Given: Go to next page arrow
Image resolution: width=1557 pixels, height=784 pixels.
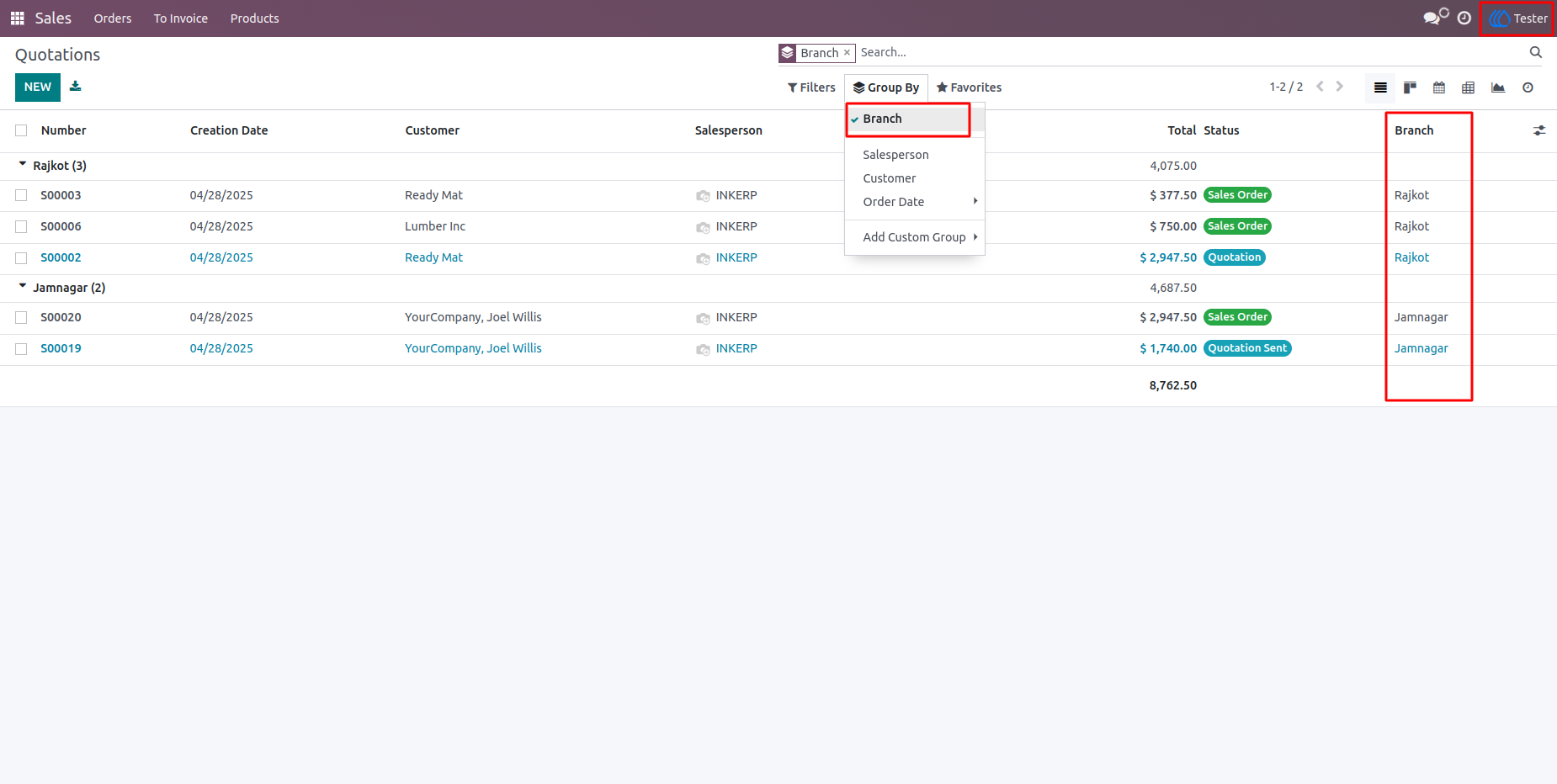Looking at the screenshot, I should 1340,87.
